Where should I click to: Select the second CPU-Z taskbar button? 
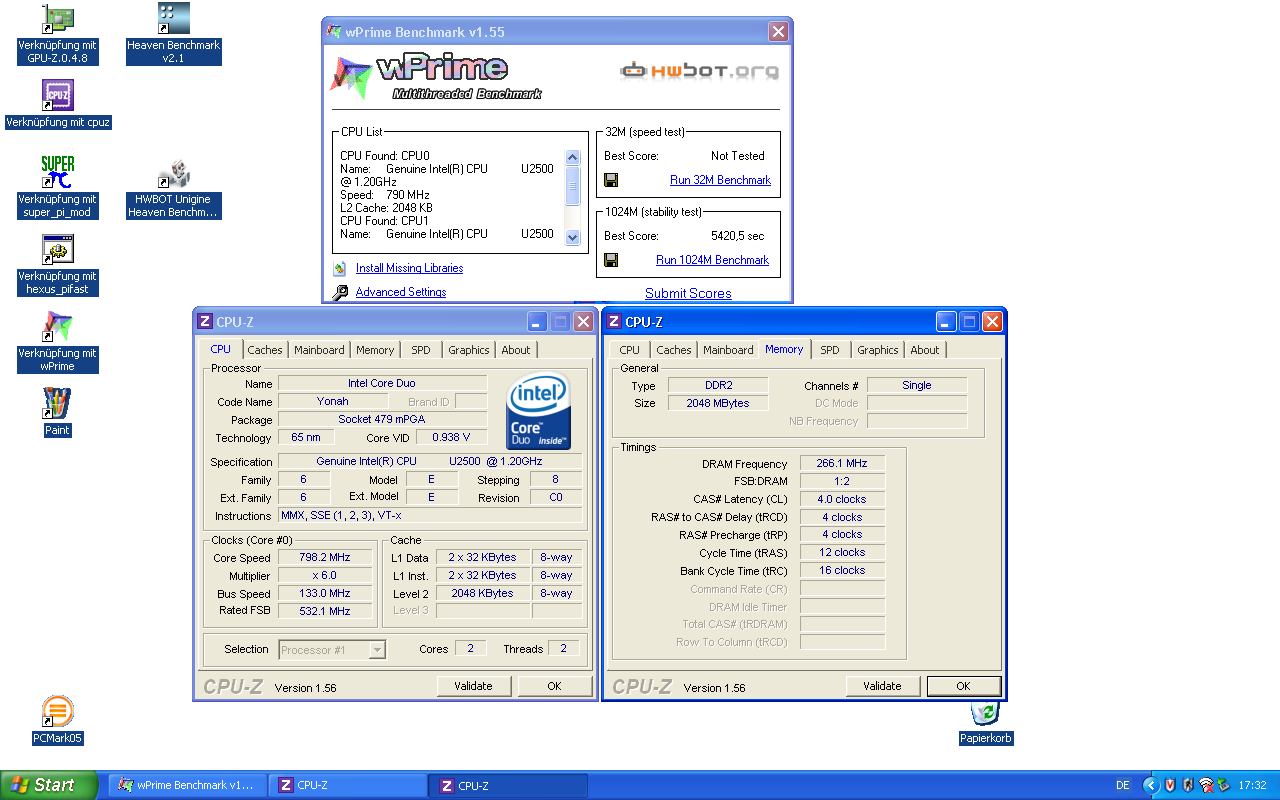tap(508, 785)
